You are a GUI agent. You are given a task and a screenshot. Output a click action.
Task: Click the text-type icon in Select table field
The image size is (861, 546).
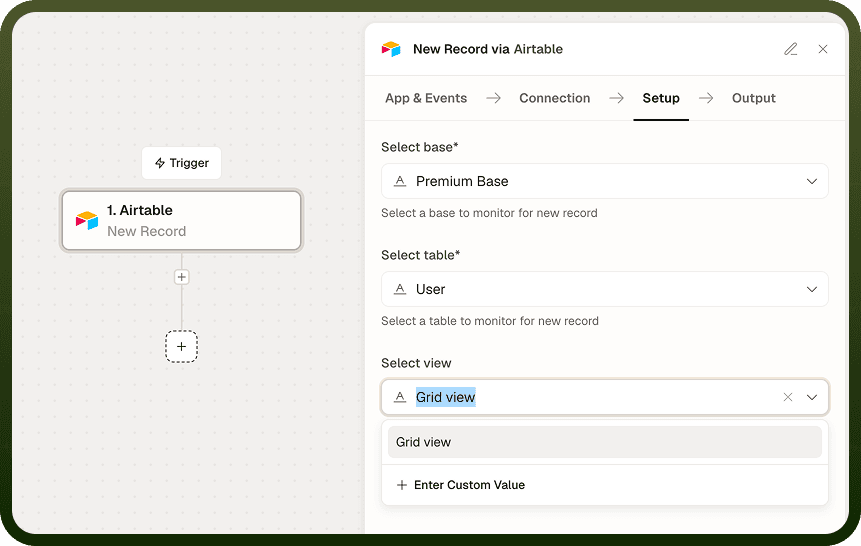tap(400, 289)
